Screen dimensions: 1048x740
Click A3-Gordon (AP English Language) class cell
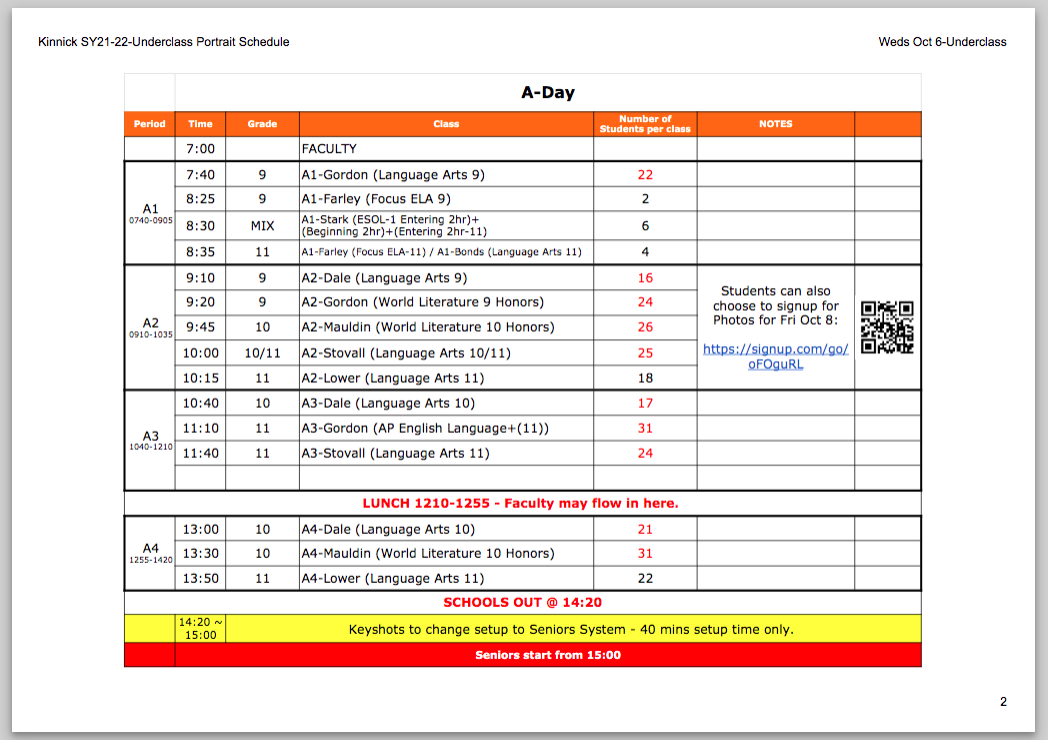(x=425, y=428)
